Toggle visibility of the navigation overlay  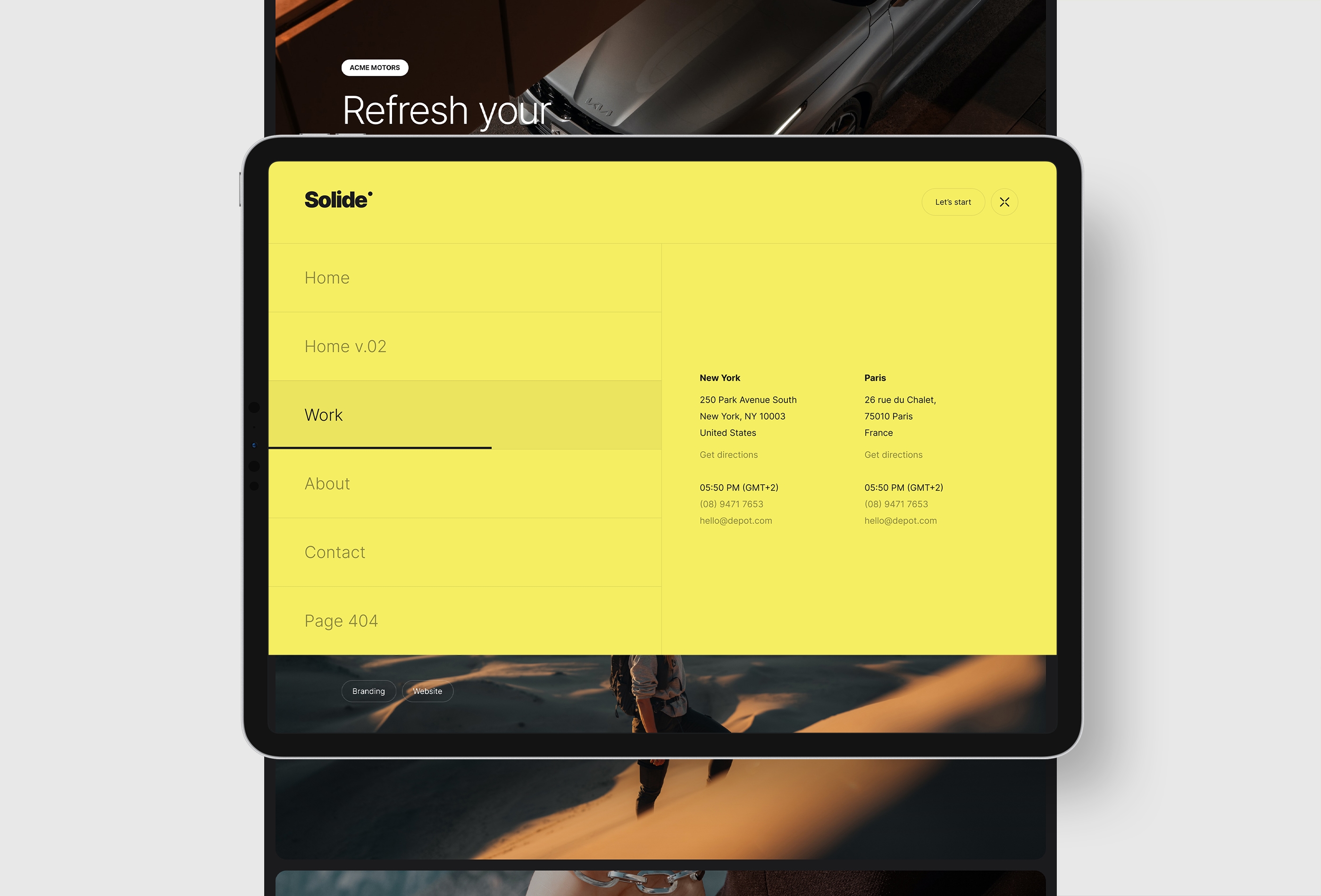pyautogui.click(x=1005, y=201)
